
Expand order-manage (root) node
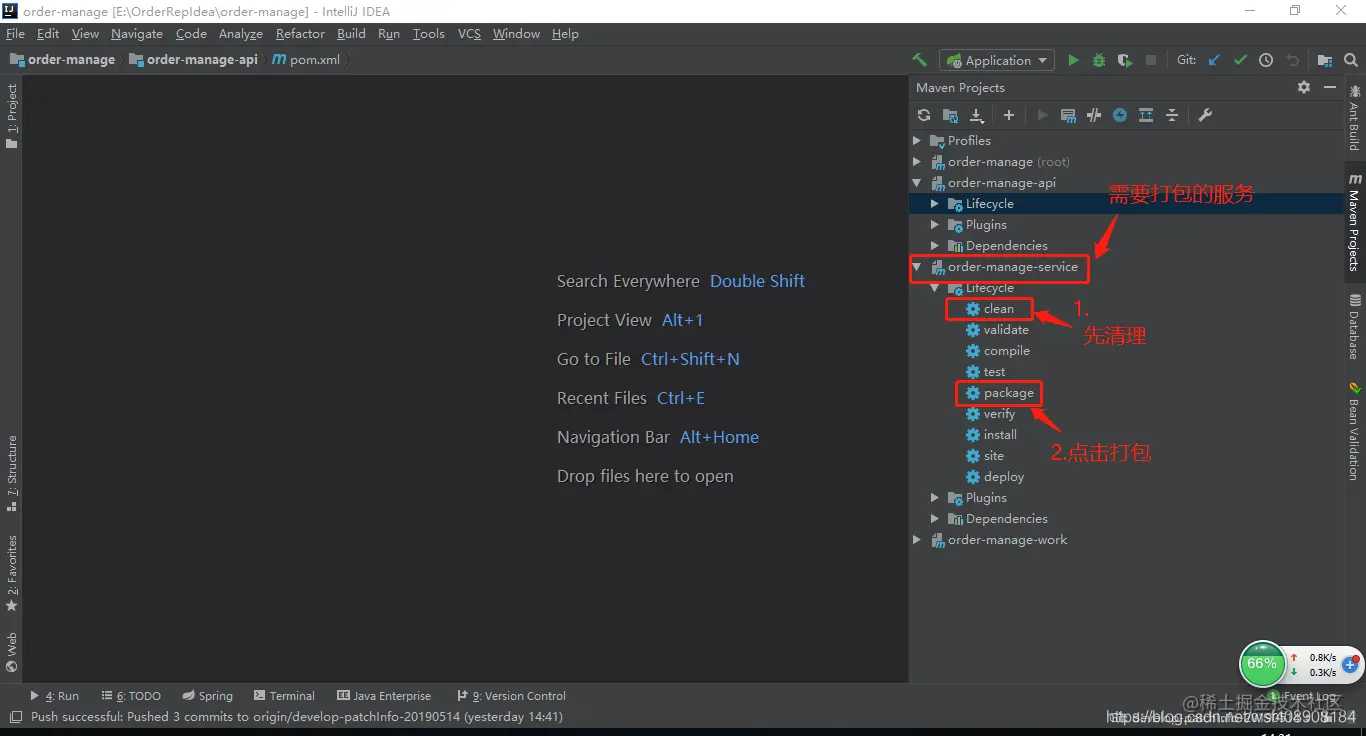(917, 162)
